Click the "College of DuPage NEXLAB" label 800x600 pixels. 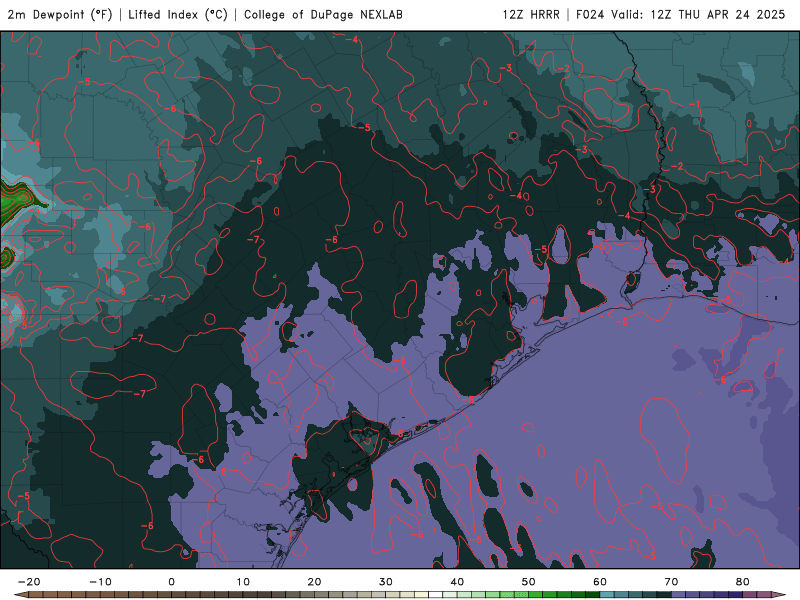tap(323, 15)
